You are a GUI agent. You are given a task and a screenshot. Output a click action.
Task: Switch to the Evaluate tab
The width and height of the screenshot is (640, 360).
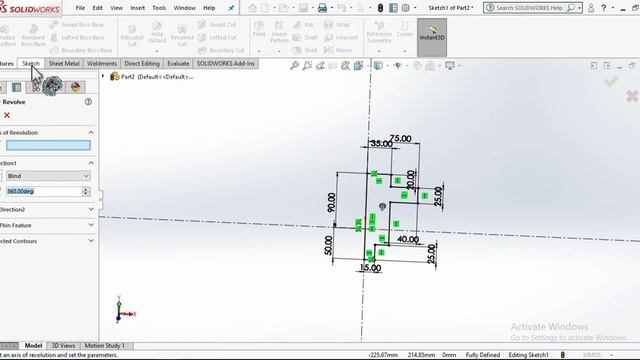click(x=178, y=63)
